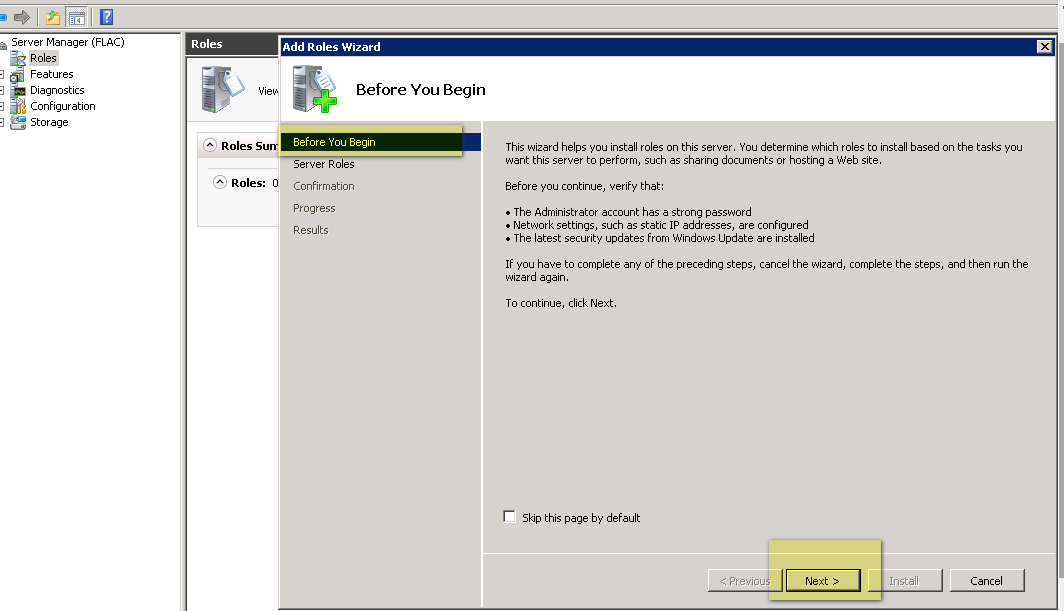The height and width of the screenshot is (611, 1064).
Task: Expand the Storage tree node
Action: (2, 123)
